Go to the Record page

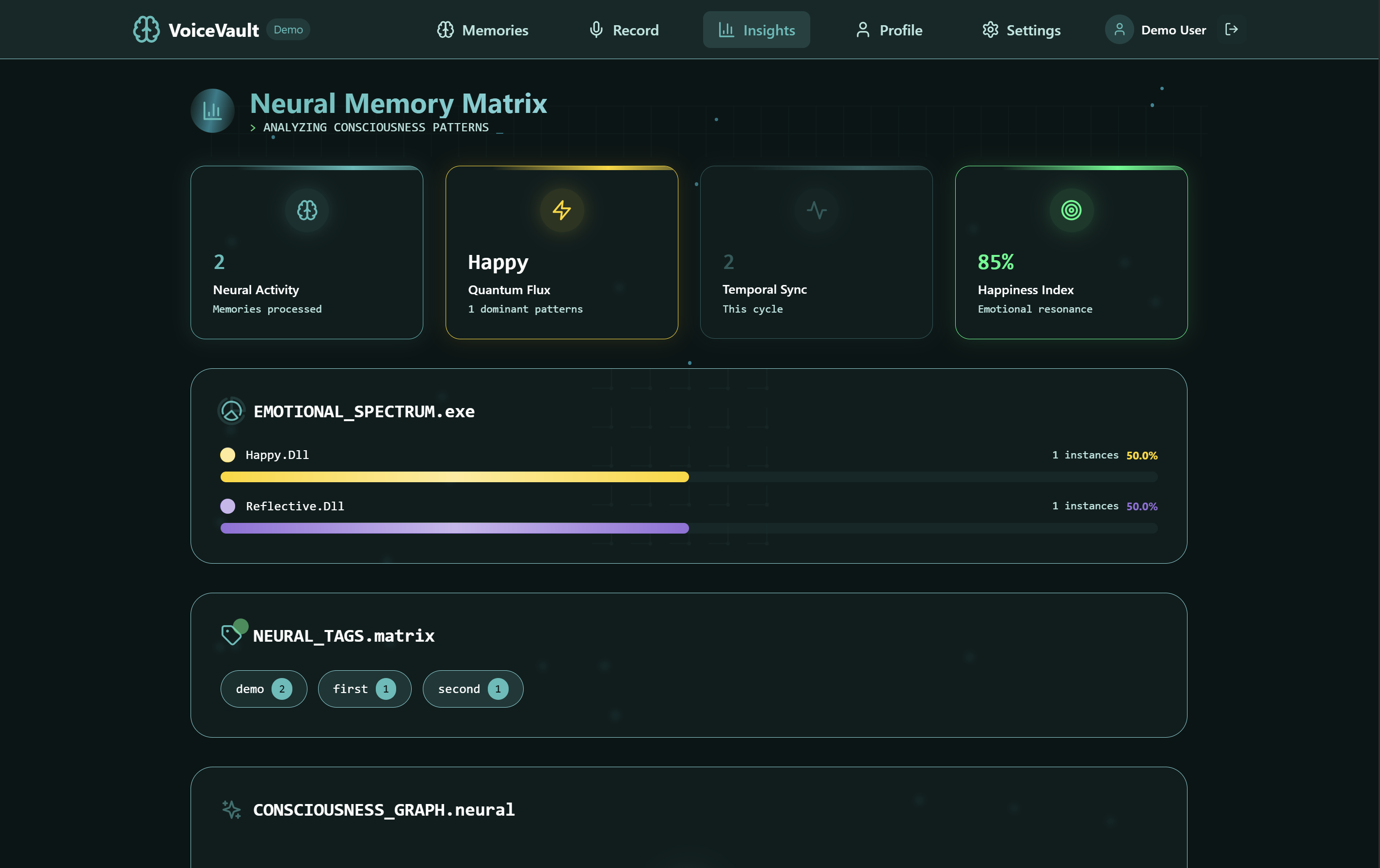(624, 30)
